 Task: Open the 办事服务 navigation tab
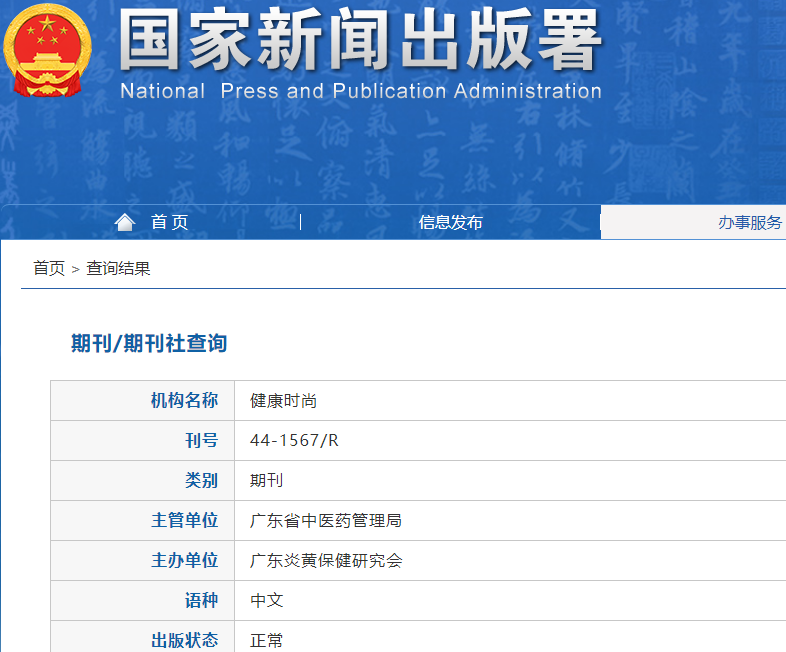[750, 222]
